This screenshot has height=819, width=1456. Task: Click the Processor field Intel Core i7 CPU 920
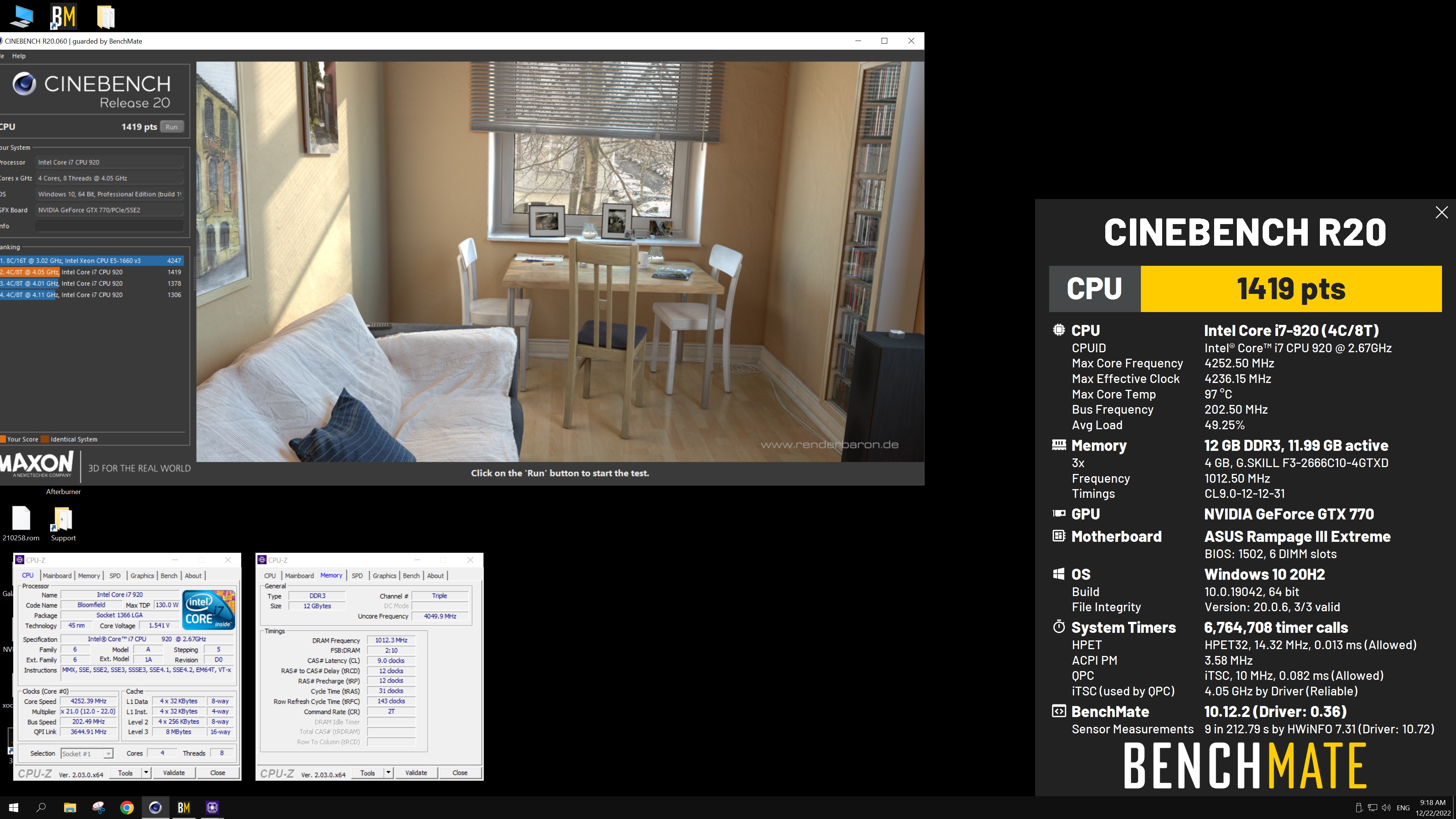[x=109, y=162]
